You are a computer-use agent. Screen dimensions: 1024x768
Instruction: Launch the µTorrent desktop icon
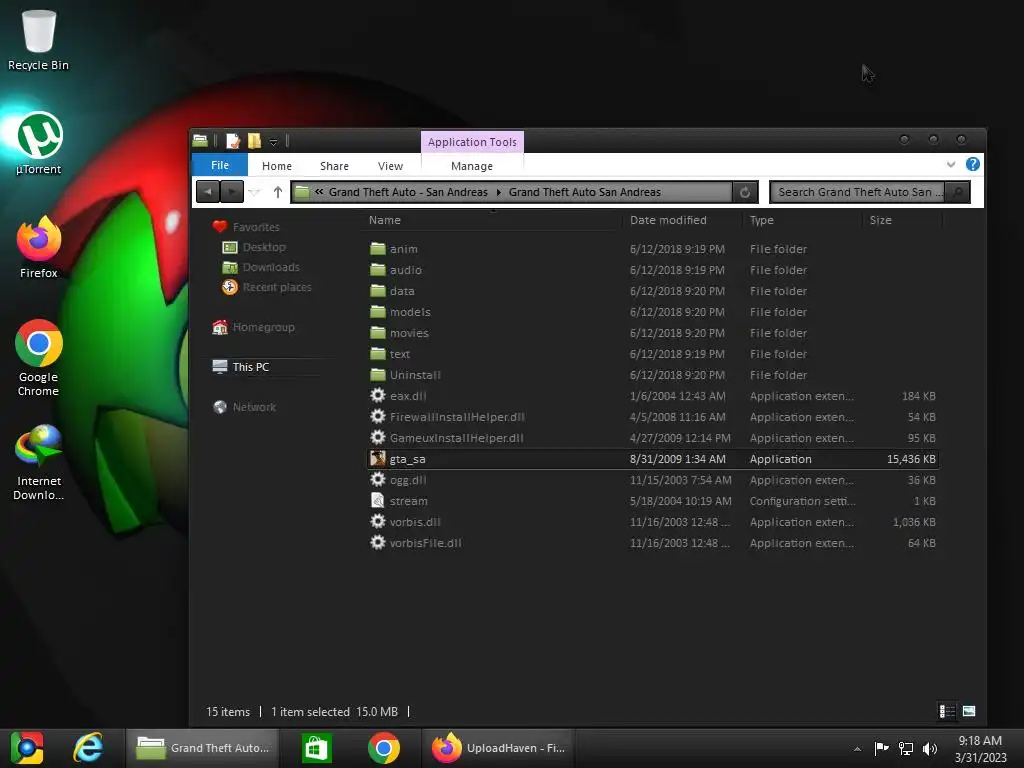coord(39,142)
